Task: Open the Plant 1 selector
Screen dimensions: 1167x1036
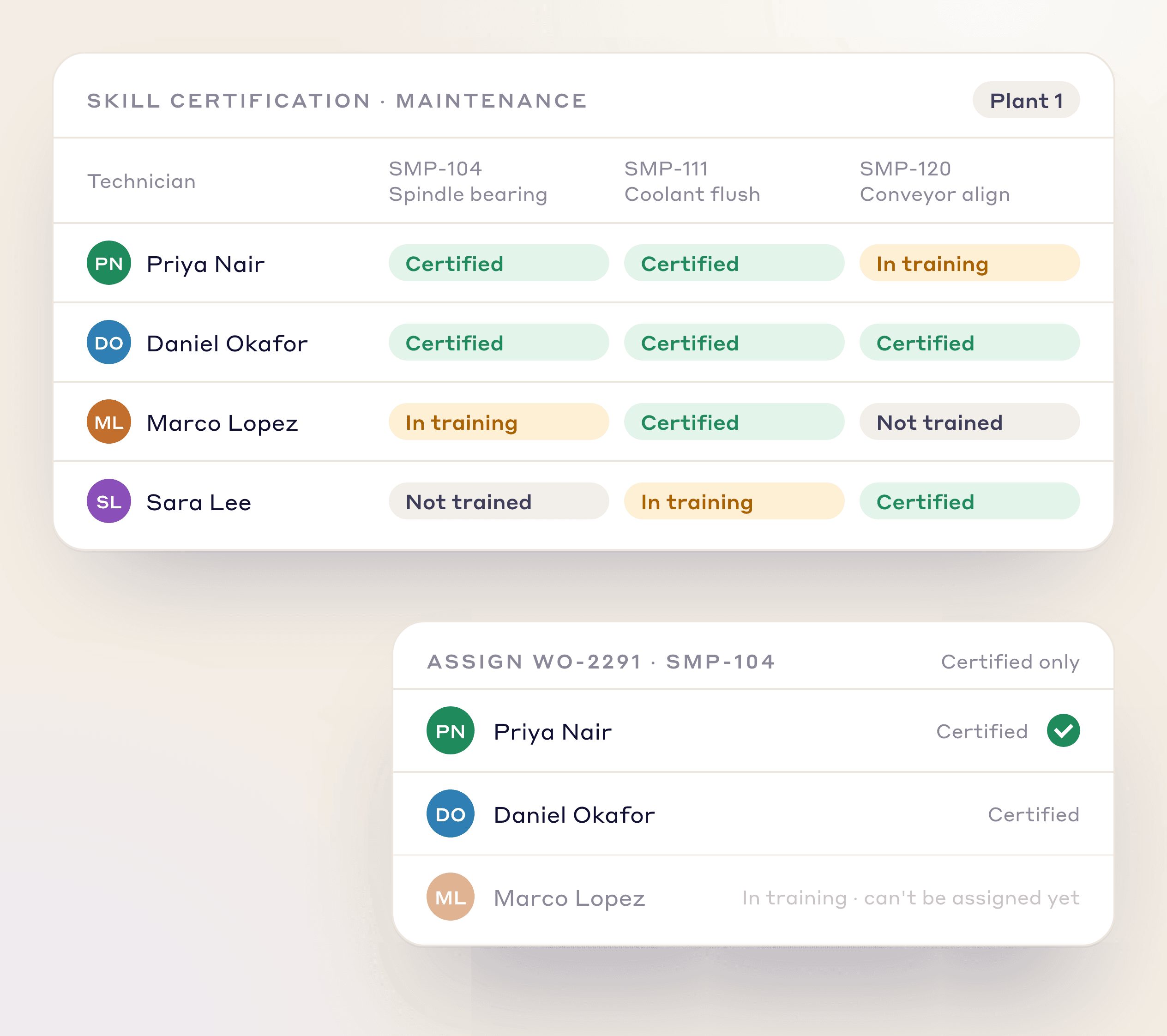Action: click(x=1026, y=101)
